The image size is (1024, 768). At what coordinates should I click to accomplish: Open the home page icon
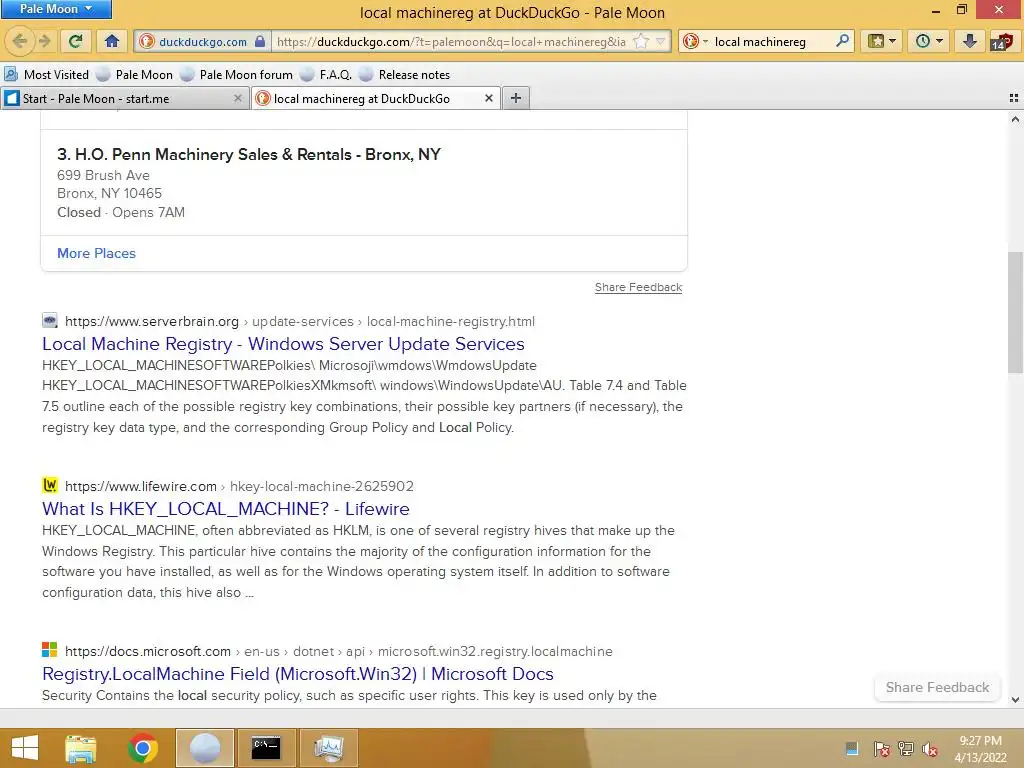pos(112,41)
